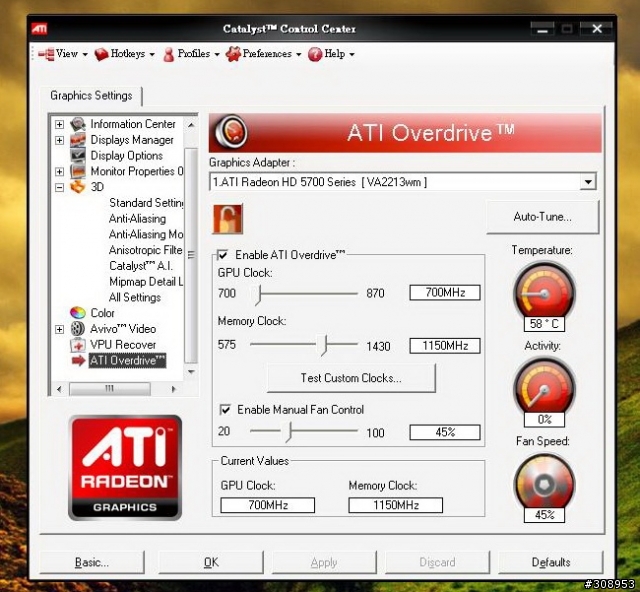Image resolution: width=640 pixels, height=592 pixels.
Task: Select Anisotropic Filtering tree item
Action: coord(146,250)
